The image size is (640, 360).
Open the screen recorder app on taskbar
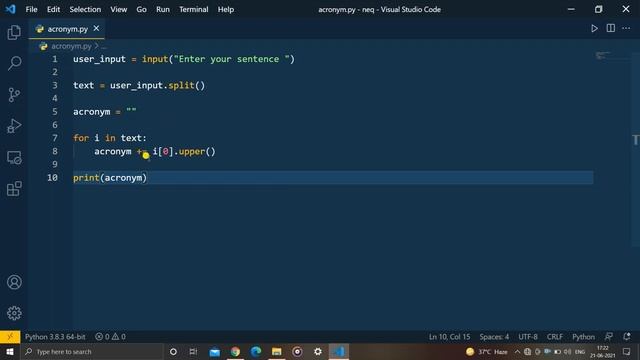coord(297,351)
